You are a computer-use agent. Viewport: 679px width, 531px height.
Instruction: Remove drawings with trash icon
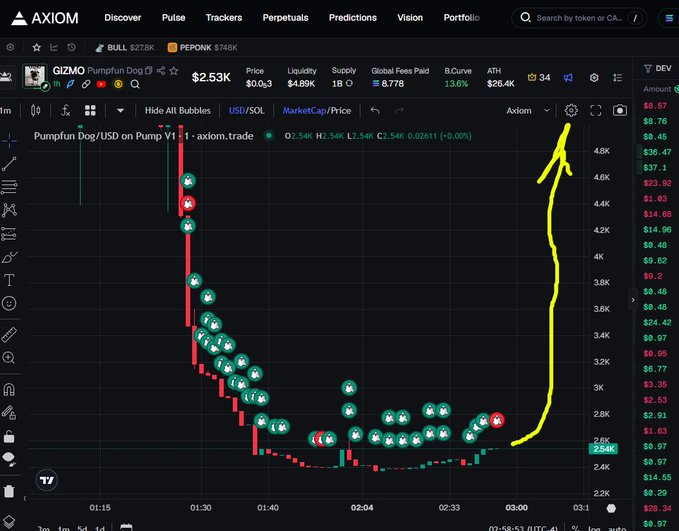(x=9, y=491)
